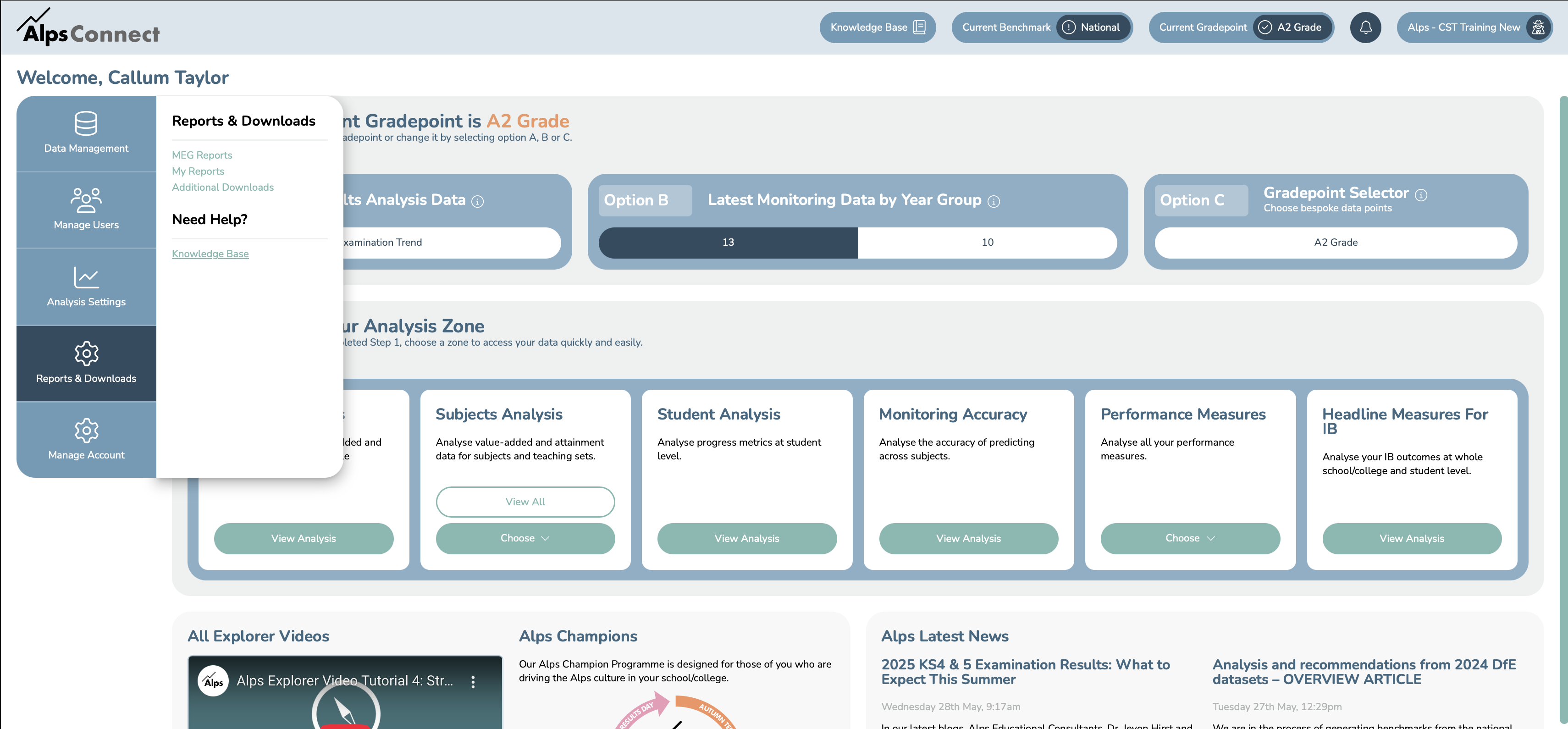Click "Alps Latest News" heading
The image size is (1568, 729).
944,636
